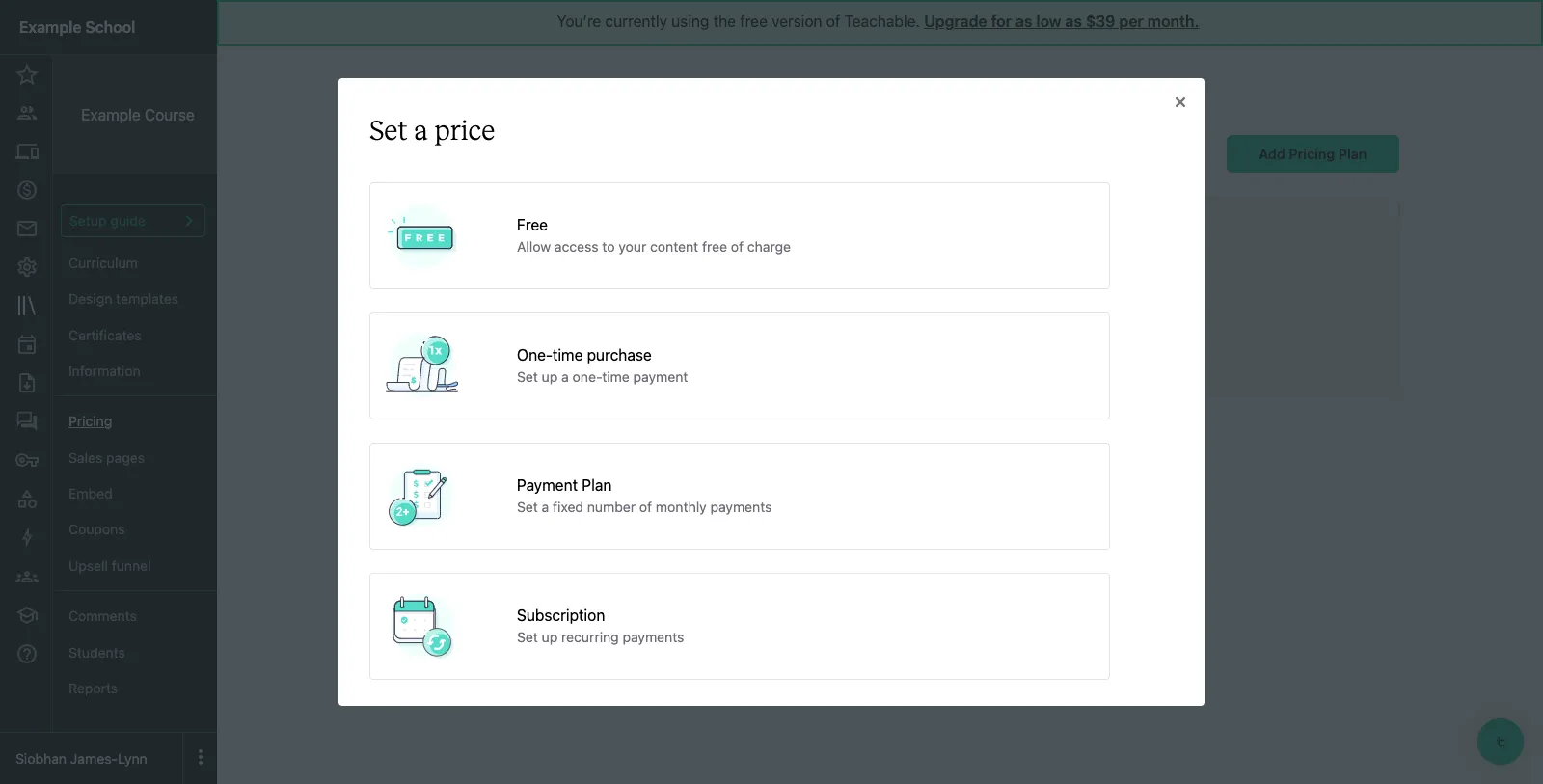Image resolution: width=1543 pixels, height=784 pixels.
Task: Click the Emails envelope icon
Action: point(26,229)
